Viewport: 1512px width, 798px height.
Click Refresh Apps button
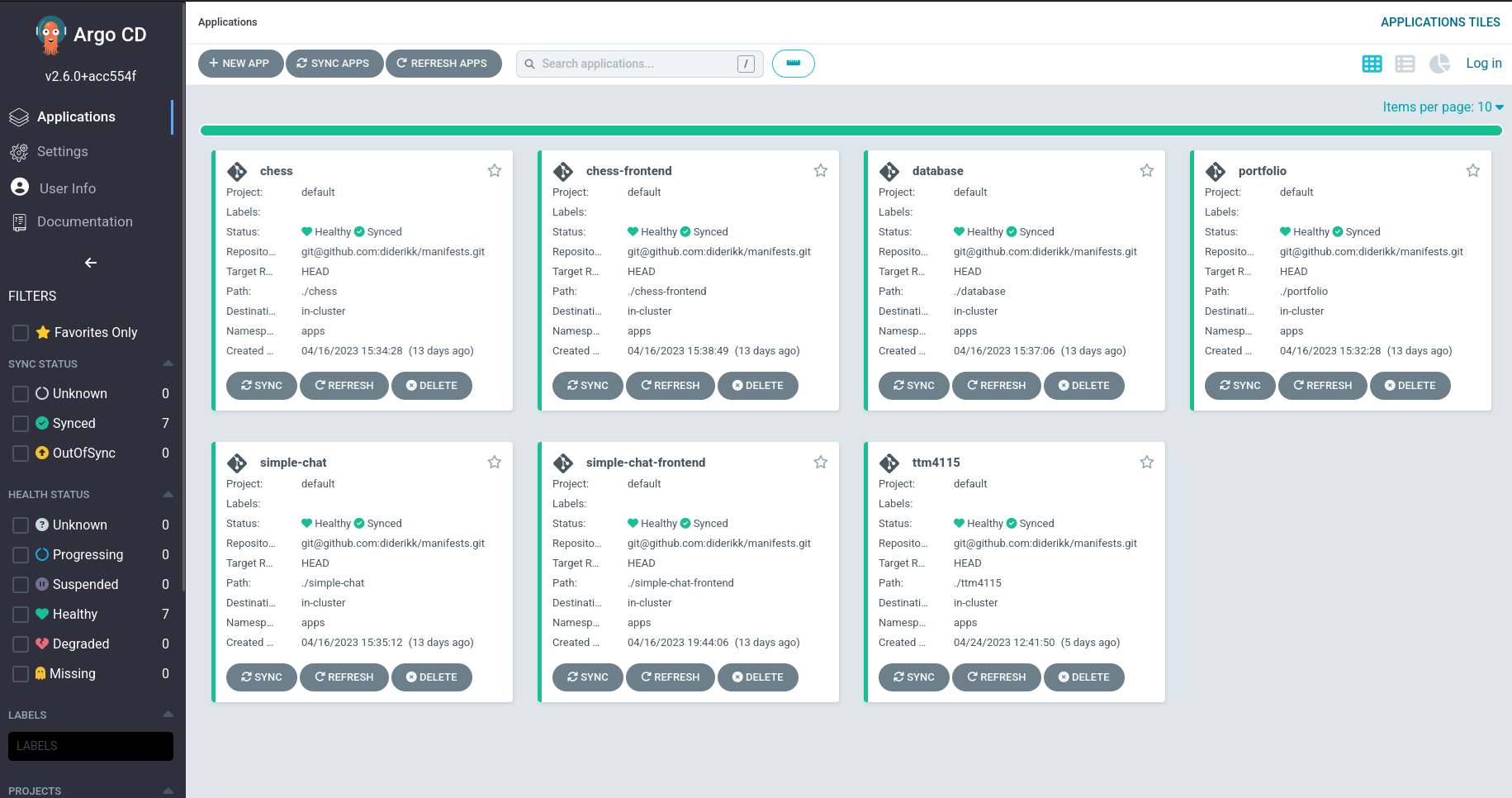[x=443, y=64]
